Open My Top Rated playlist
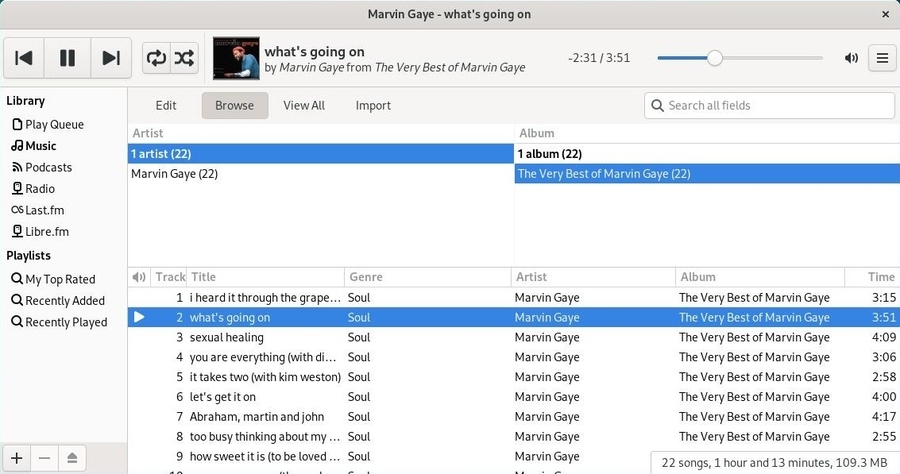Viewport: 900px width, 474px height. click(53, 279)
